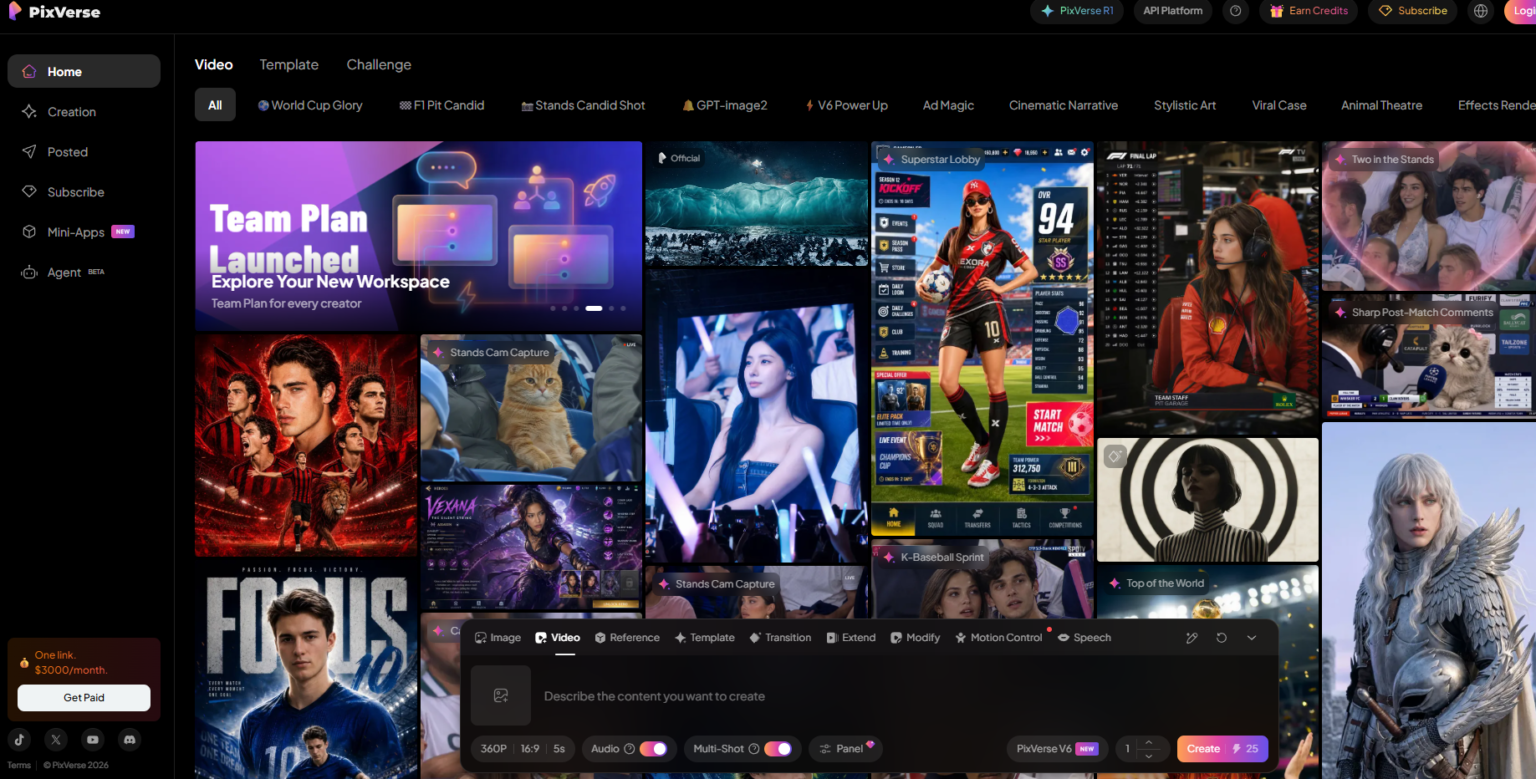Select Modify mode in creation panel
Screen dimensions: 1536x779
click(915, 637)
